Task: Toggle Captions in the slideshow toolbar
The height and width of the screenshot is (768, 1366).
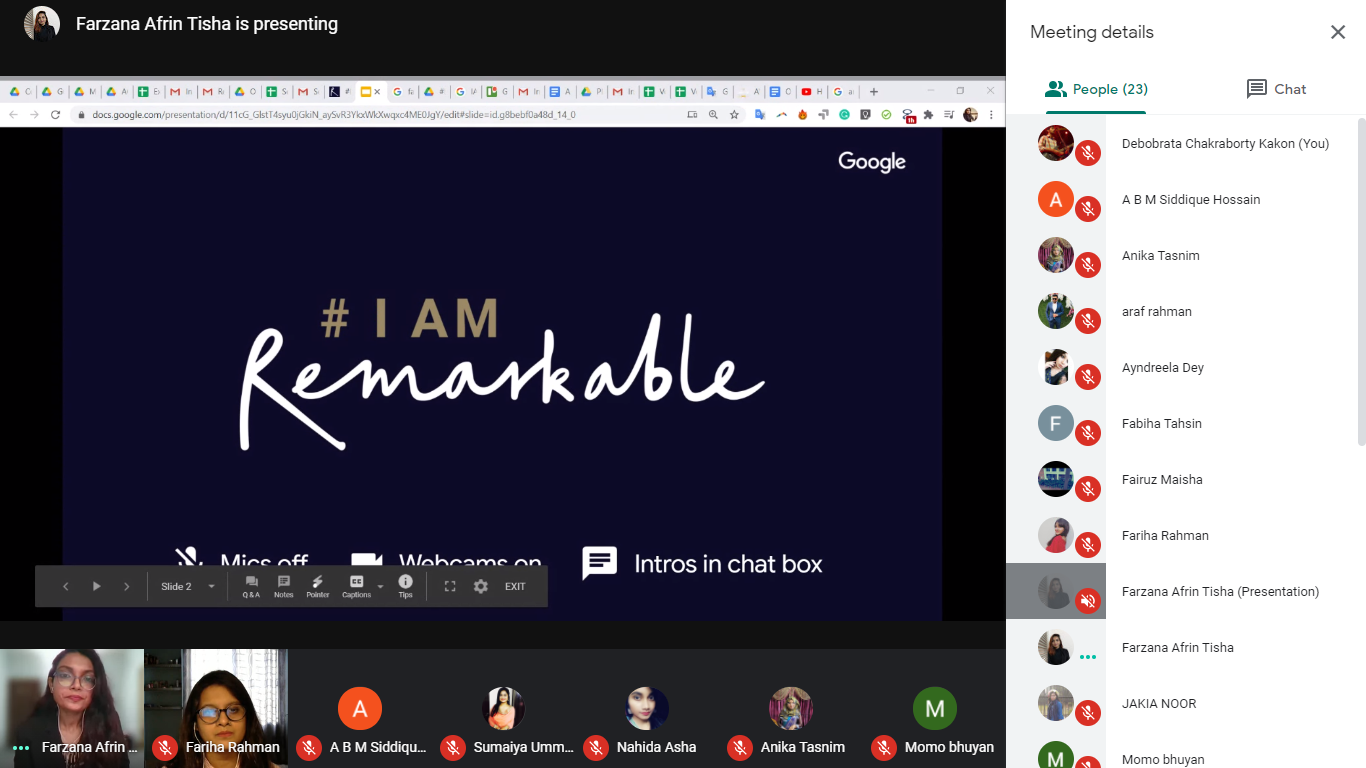Action: click(355, 586)
